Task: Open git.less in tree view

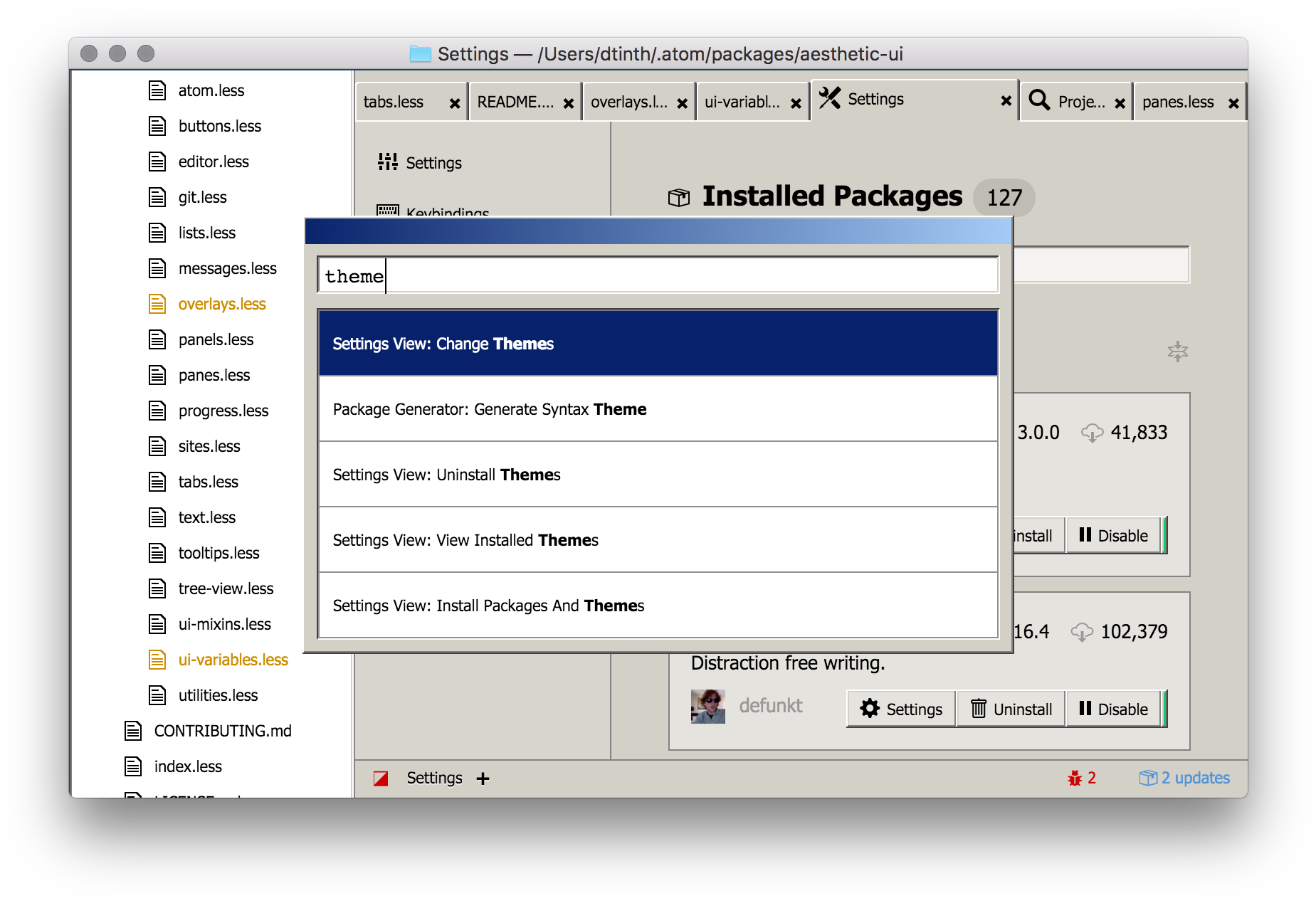Action: [x=202, y=197]
